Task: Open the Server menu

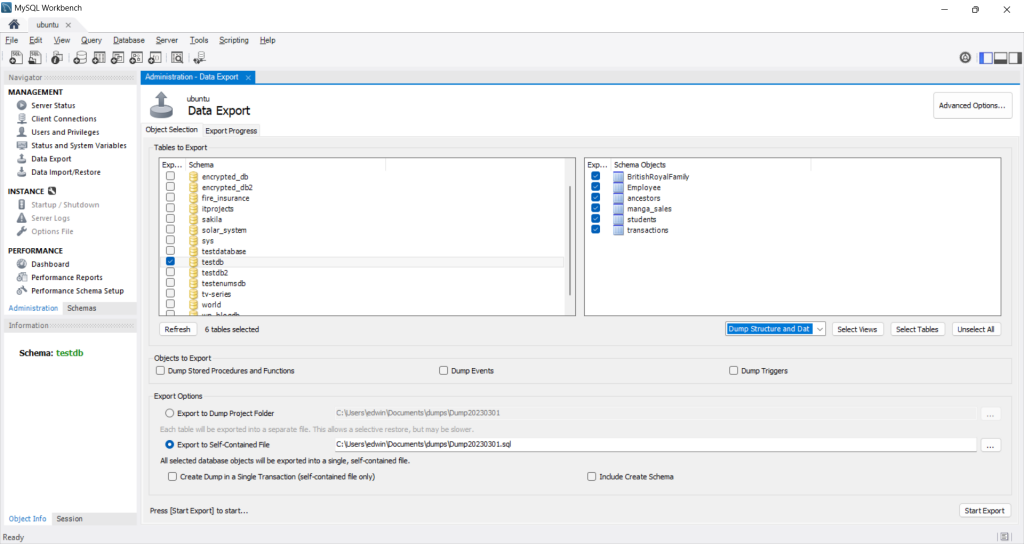Action: pyautogui.click(x=167, y=40)
